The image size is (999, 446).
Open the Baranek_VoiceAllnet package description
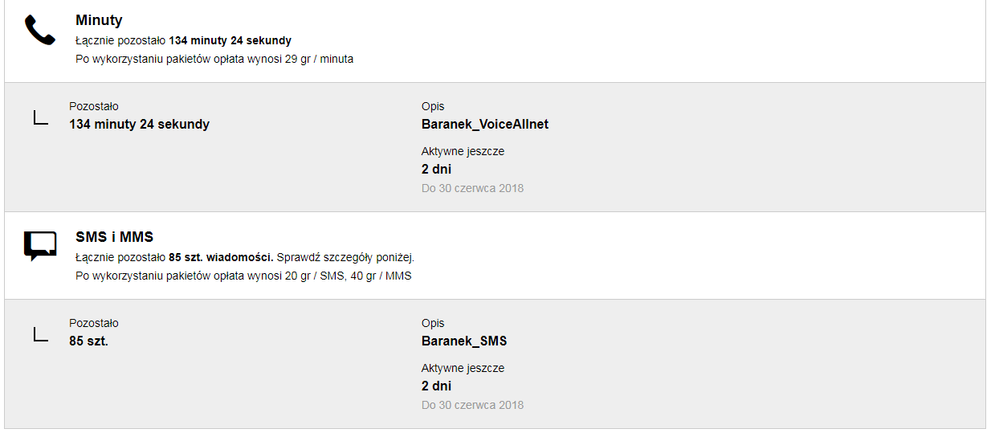point(485,124)
